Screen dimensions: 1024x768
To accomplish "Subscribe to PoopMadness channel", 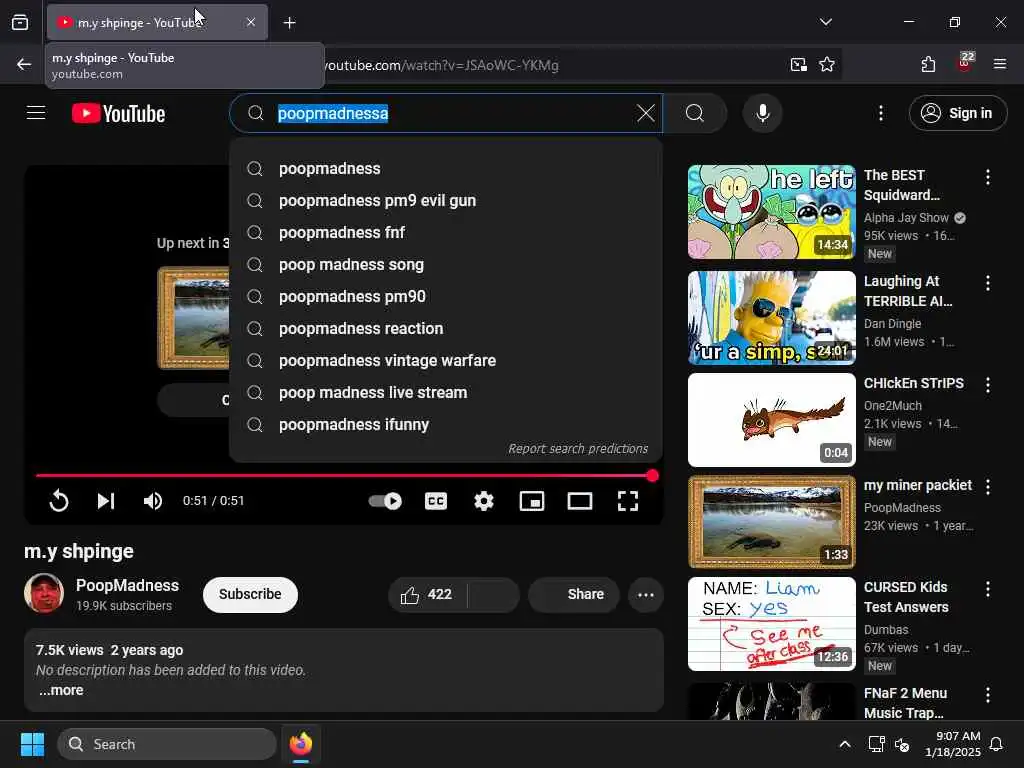I will point(250,594).
